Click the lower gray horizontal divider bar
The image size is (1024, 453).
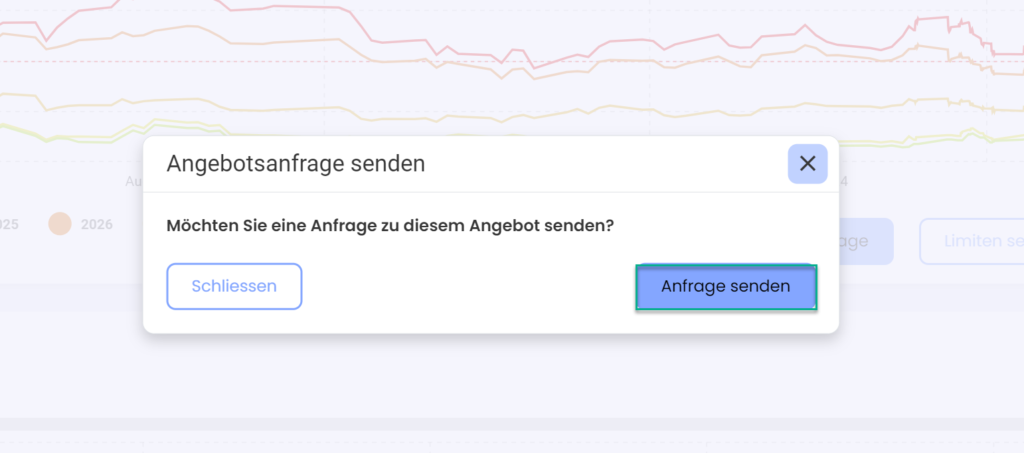[512, 424]
